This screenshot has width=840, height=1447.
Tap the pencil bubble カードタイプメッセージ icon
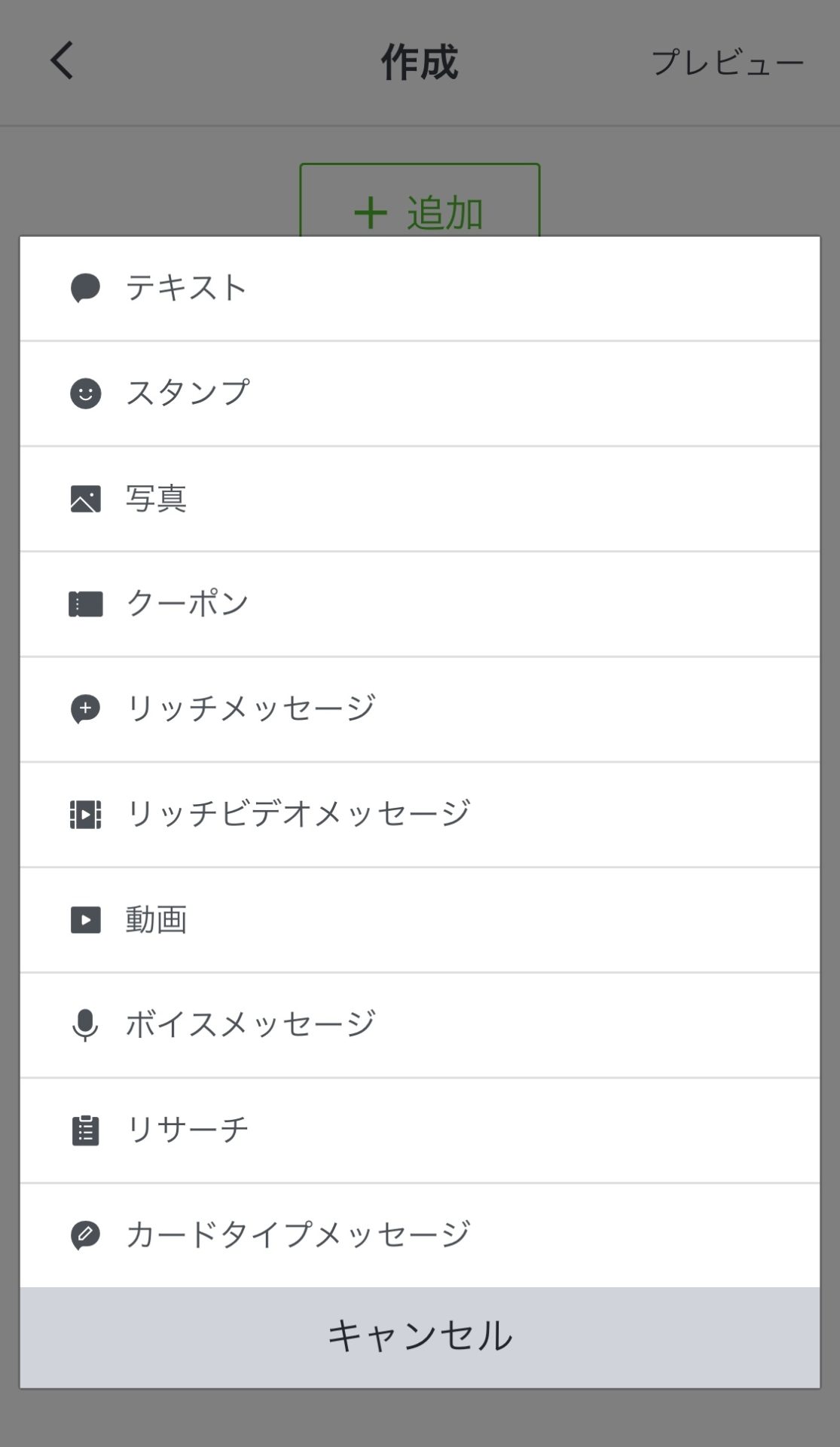pos(85,1235)
